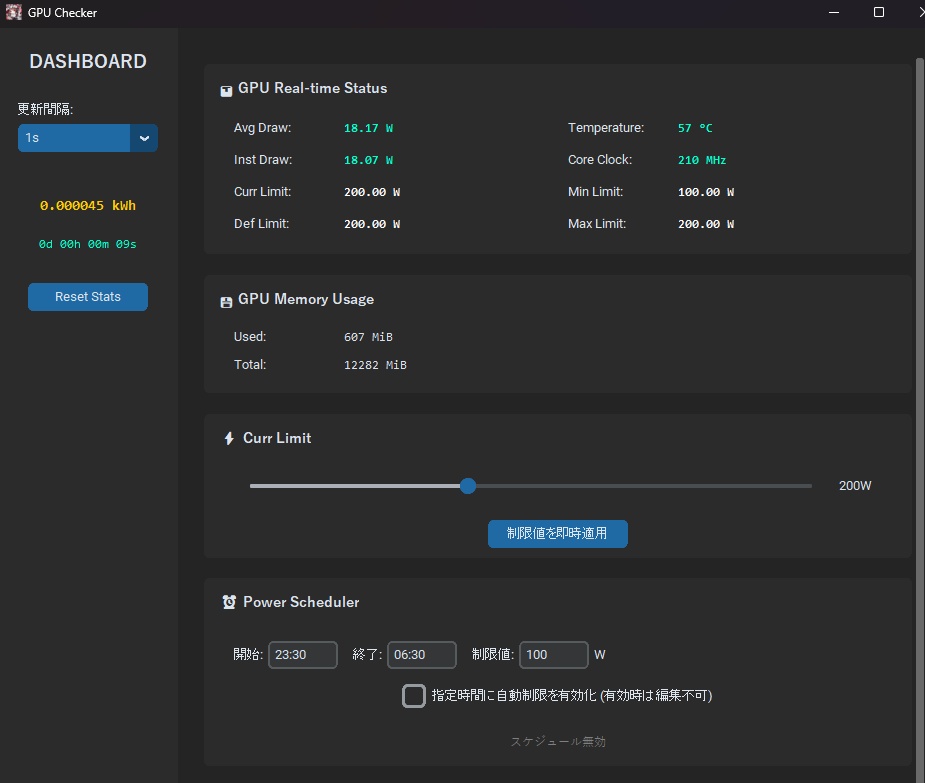This screenshot has height=783, width=925.
Task: Click the 更新間隔 label
Action: (45, 109)
